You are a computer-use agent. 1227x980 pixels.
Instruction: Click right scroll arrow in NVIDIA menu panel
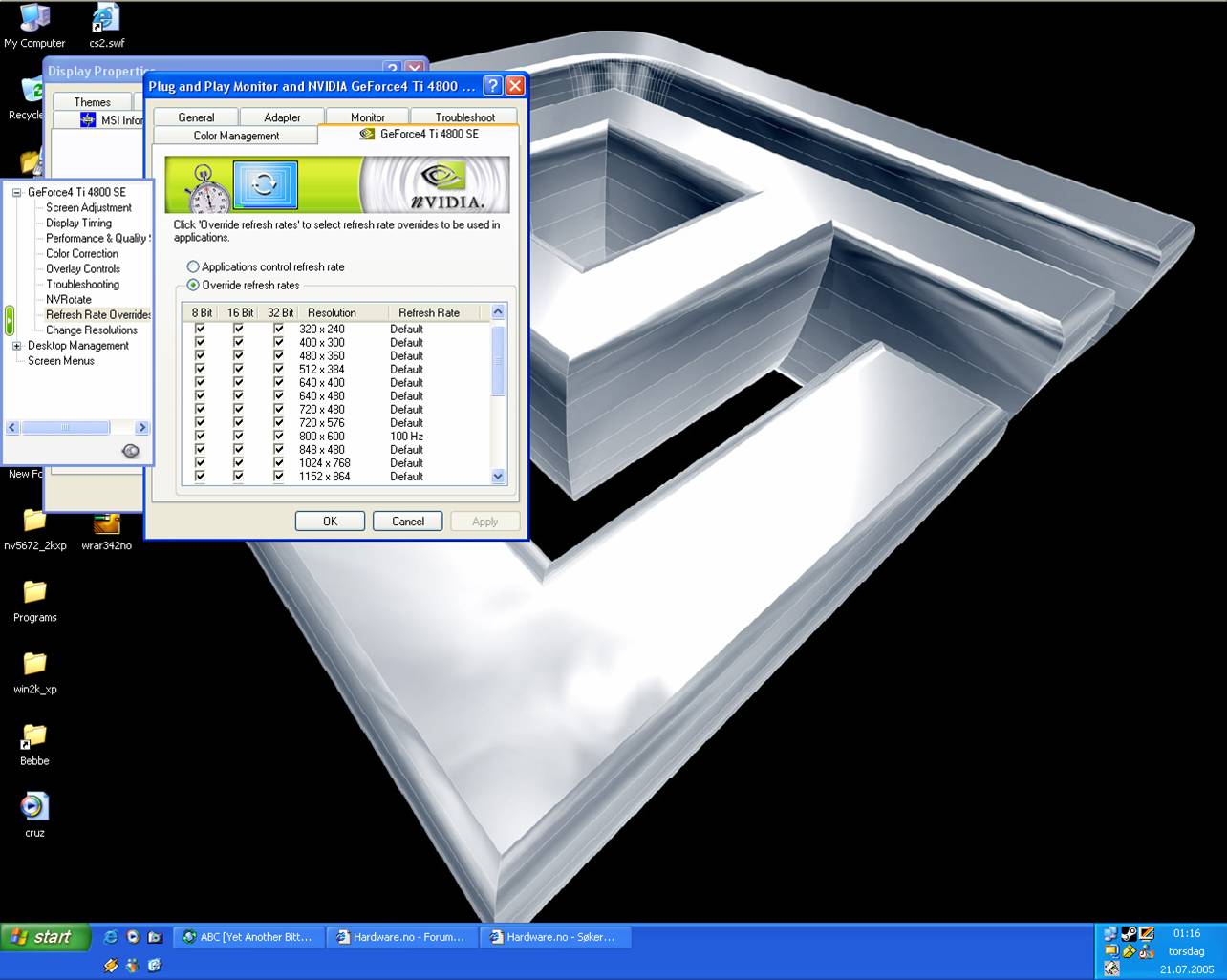point(142,428)
